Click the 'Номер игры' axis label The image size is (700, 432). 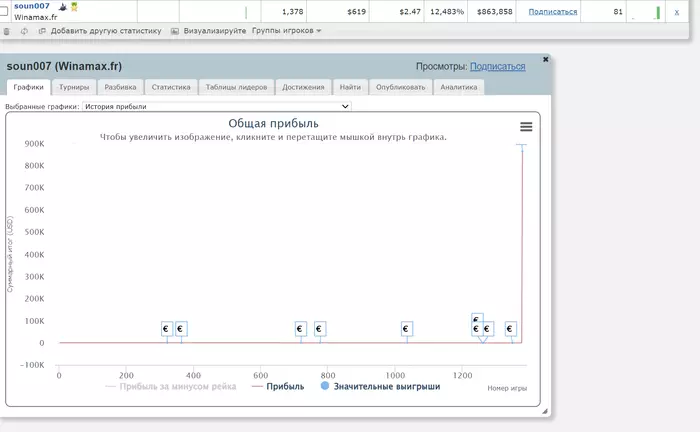[x=507, y=388]
